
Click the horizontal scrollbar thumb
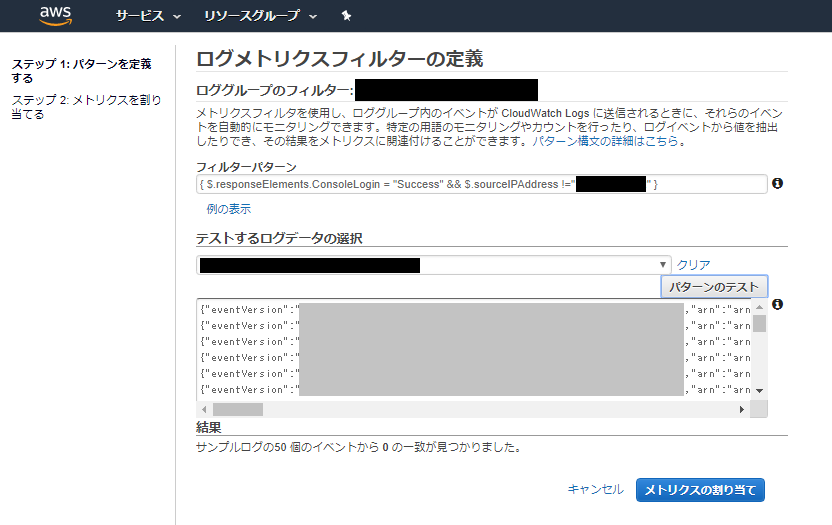238,409
